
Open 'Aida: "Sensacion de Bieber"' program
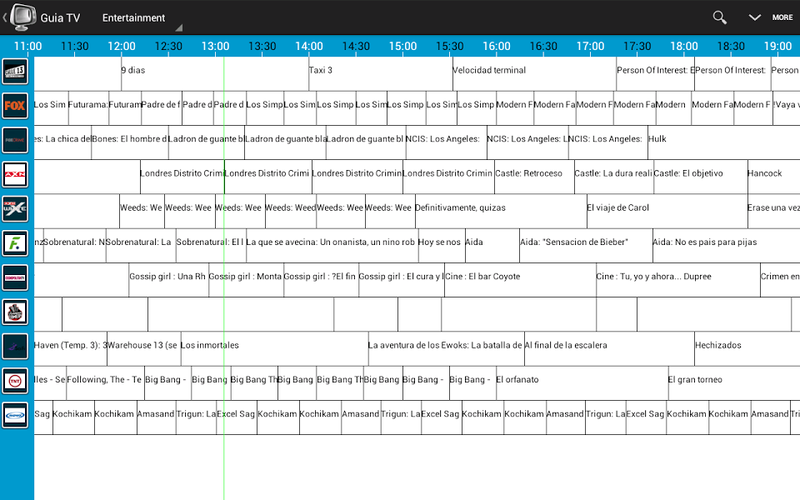point(586,245)
